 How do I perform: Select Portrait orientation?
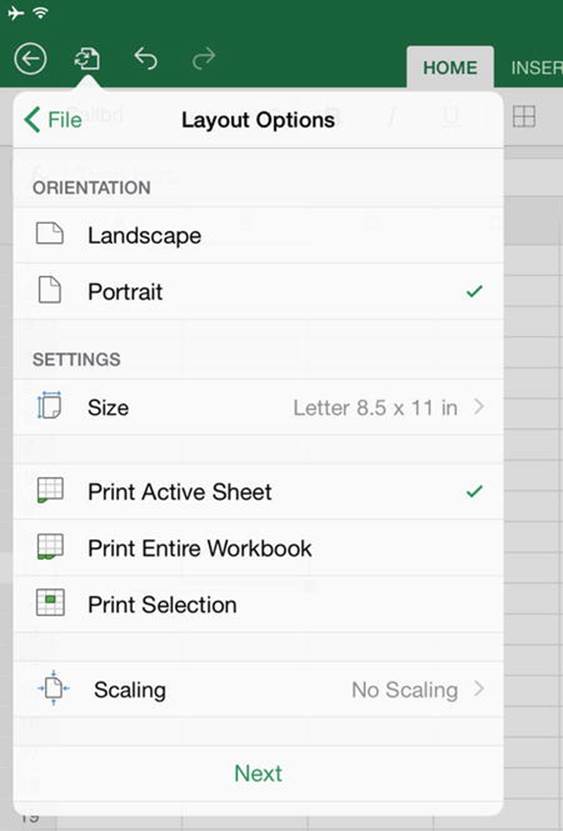point(258,291)
